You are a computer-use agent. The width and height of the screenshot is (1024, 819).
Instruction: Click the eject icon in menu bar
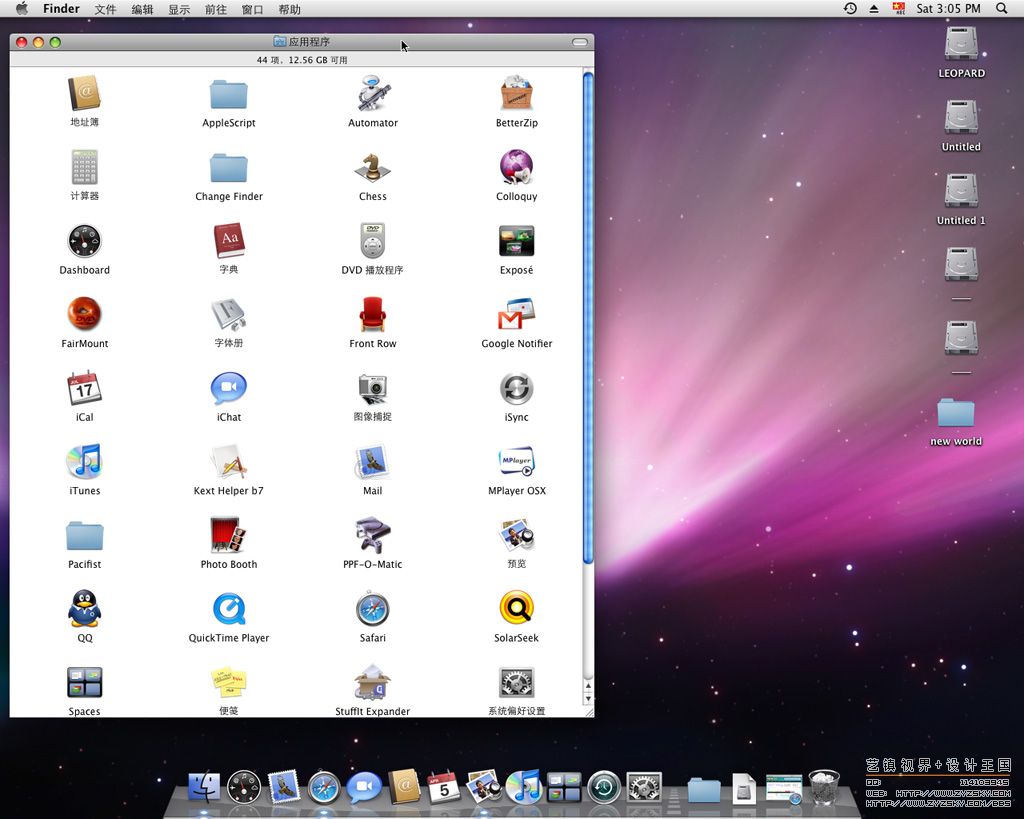pyautogui.click(x=874, y=8)
